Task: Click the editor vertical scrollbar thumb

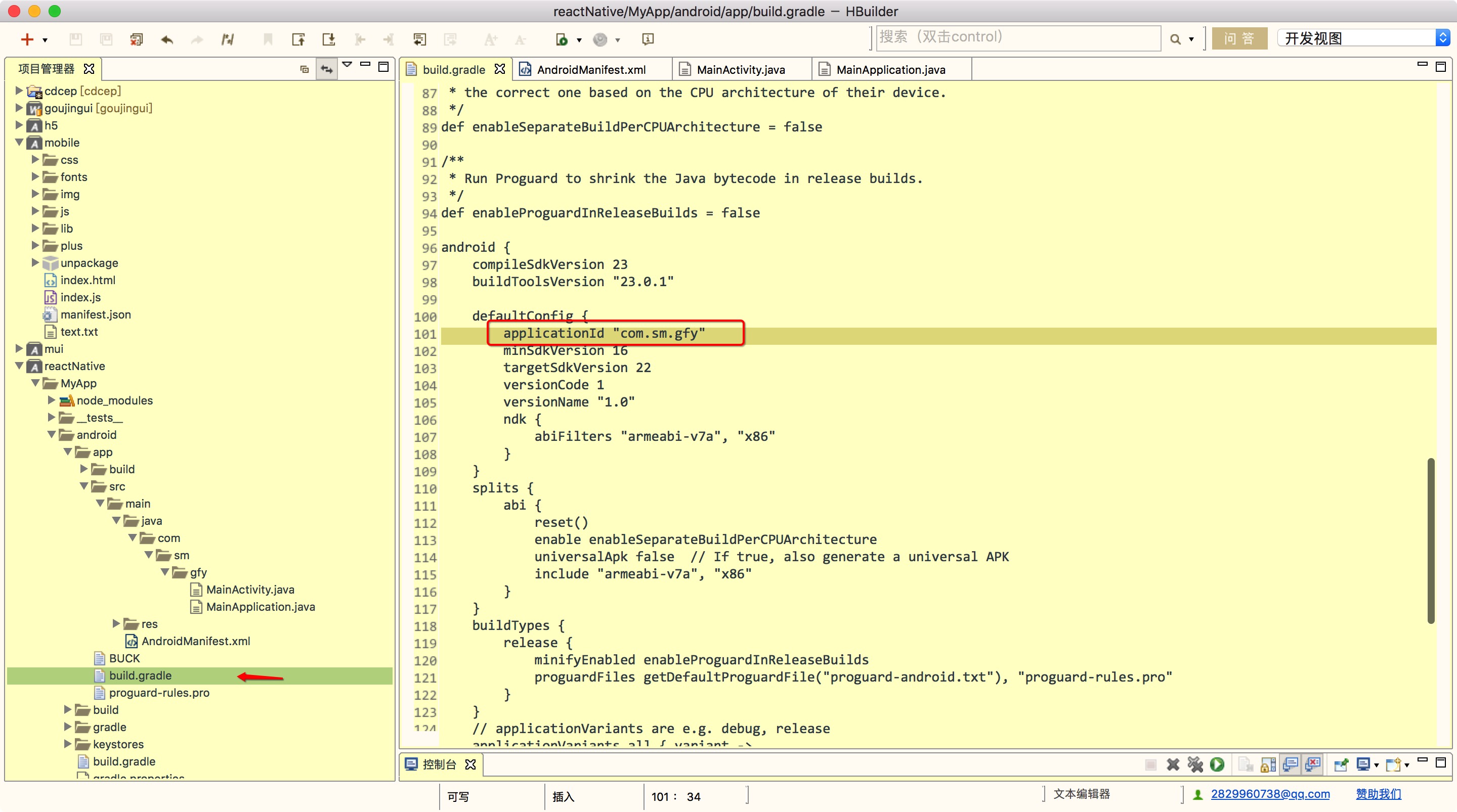Action: click(x=1430, y=540)
